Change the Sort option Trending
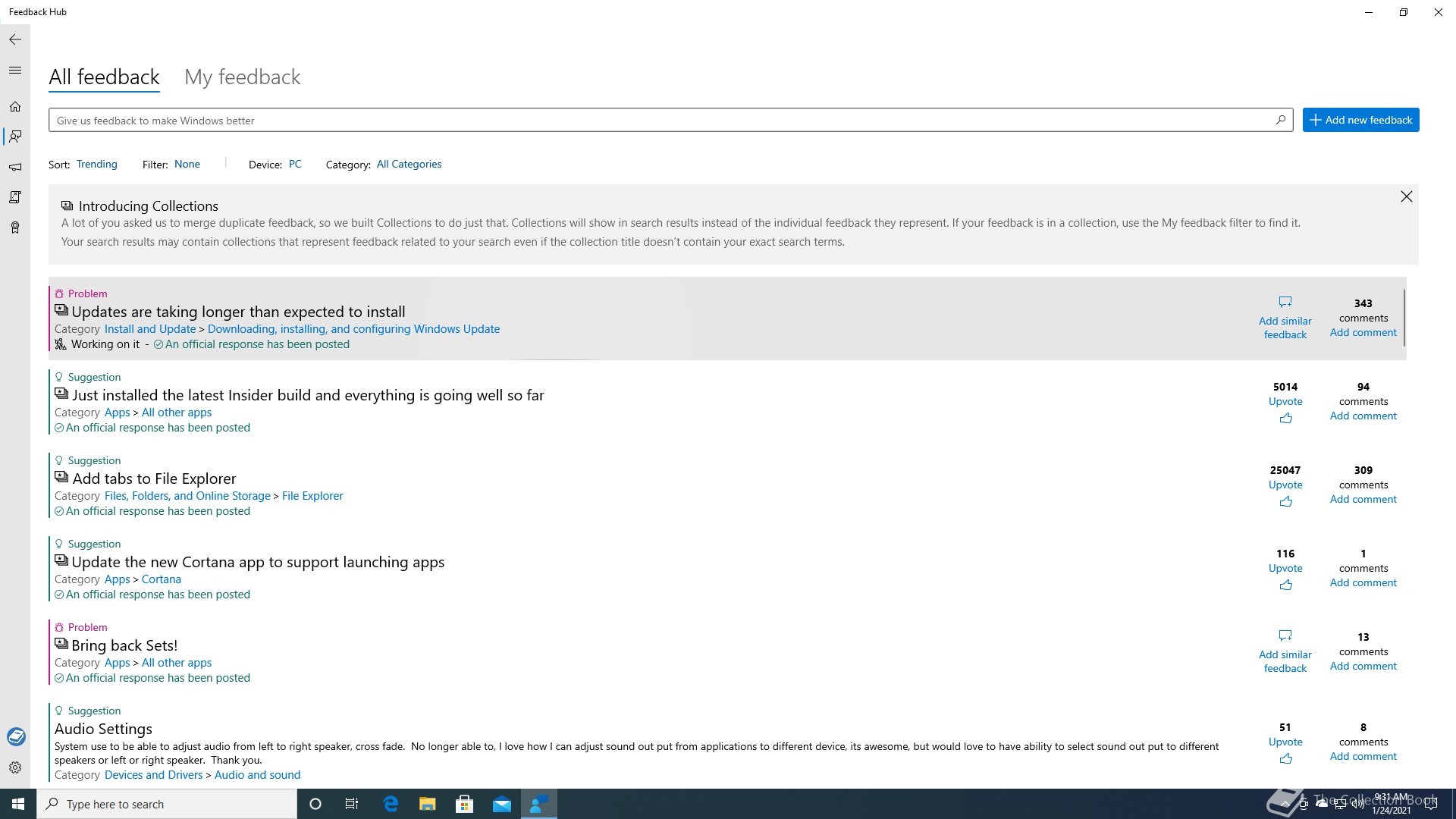 97,164
